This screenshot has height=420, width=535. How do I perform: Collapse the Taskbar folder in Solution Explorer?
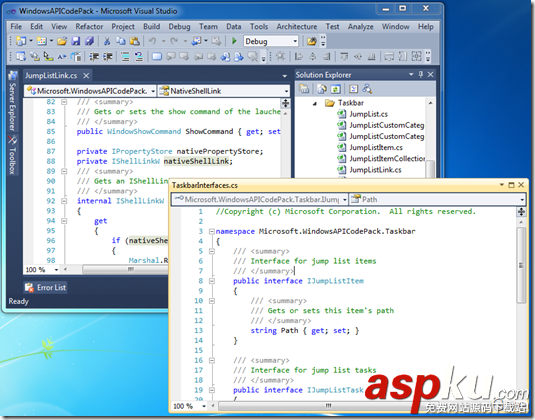coord(315,103)
